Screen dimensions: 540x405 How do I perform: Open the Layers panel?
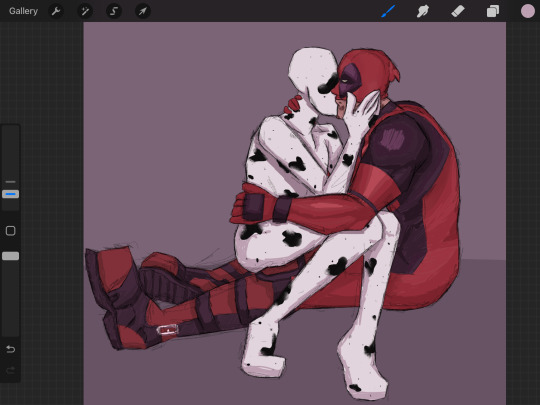(493, 11)
